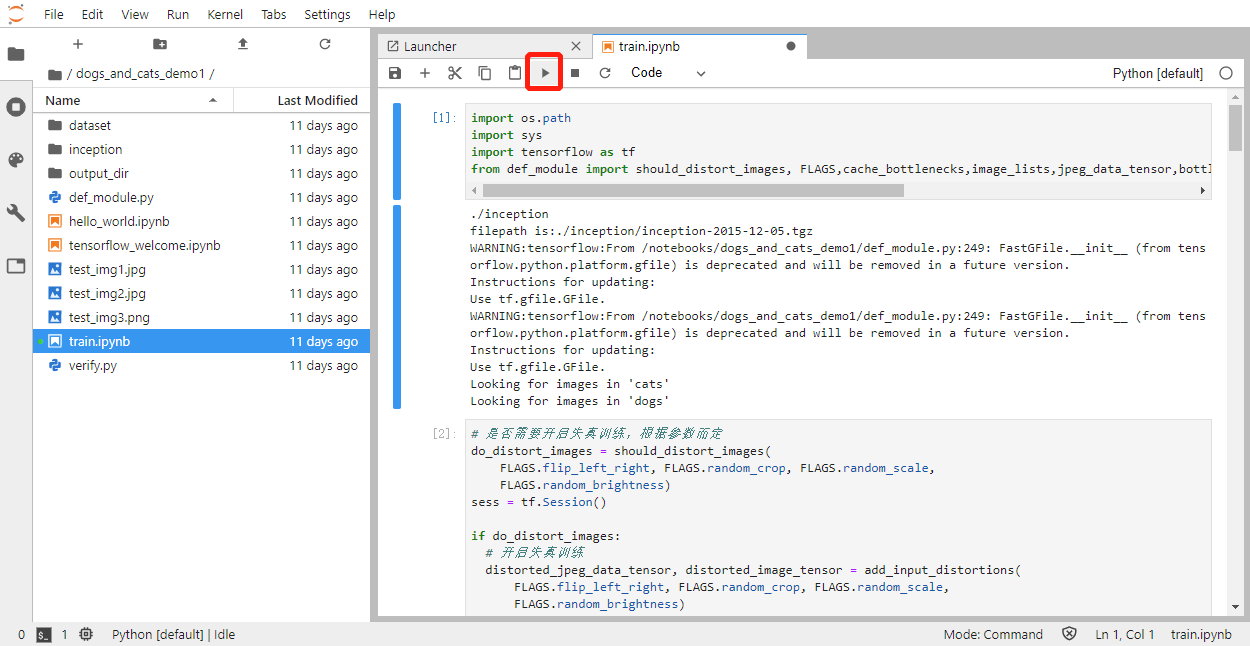
Task: Cut the selected cells
Action: 455,72
